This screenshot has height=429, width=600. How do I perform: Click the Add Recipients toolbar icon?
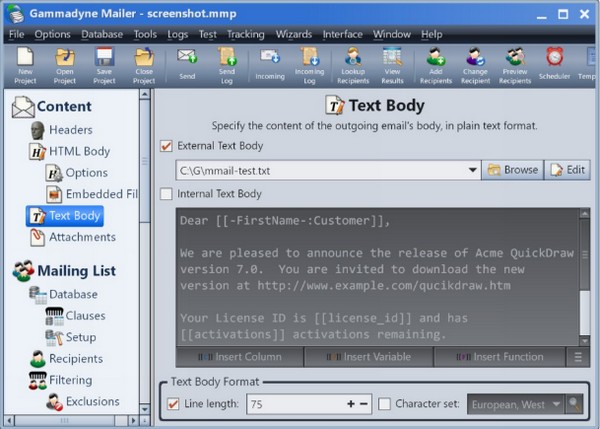(435, 57)
